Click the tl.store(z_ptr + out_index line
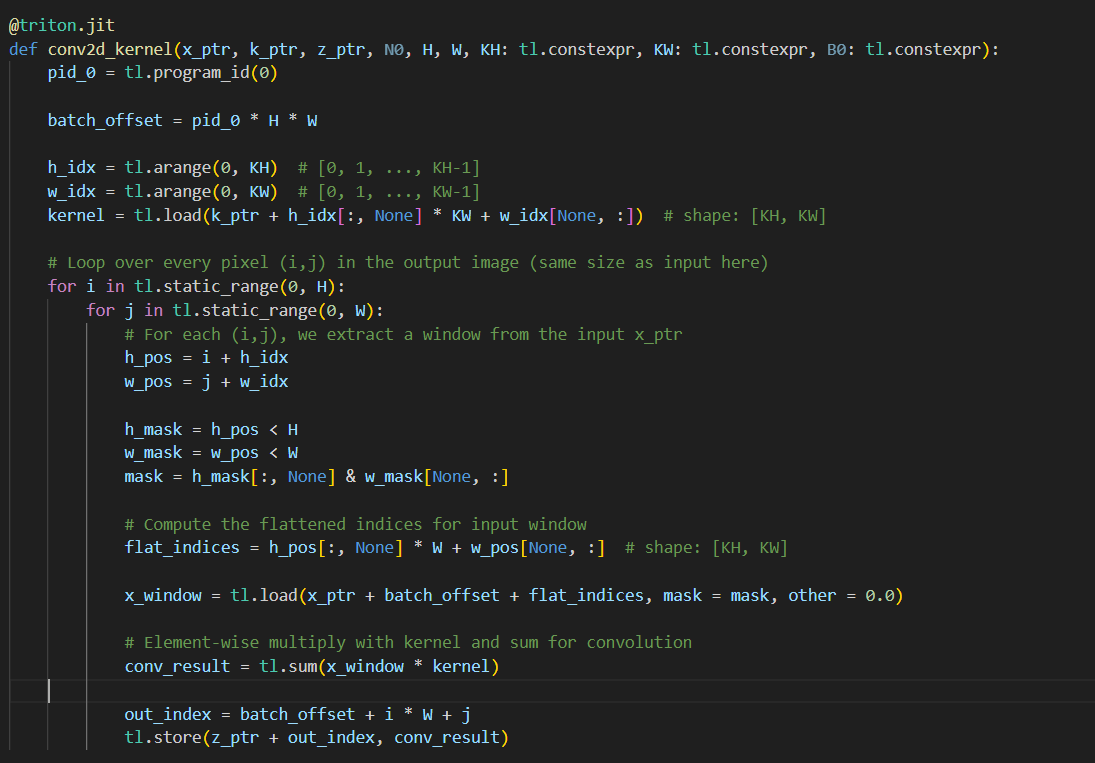Image resolution: width=1095 pixels, height=763 pixels. coord(316,738)
